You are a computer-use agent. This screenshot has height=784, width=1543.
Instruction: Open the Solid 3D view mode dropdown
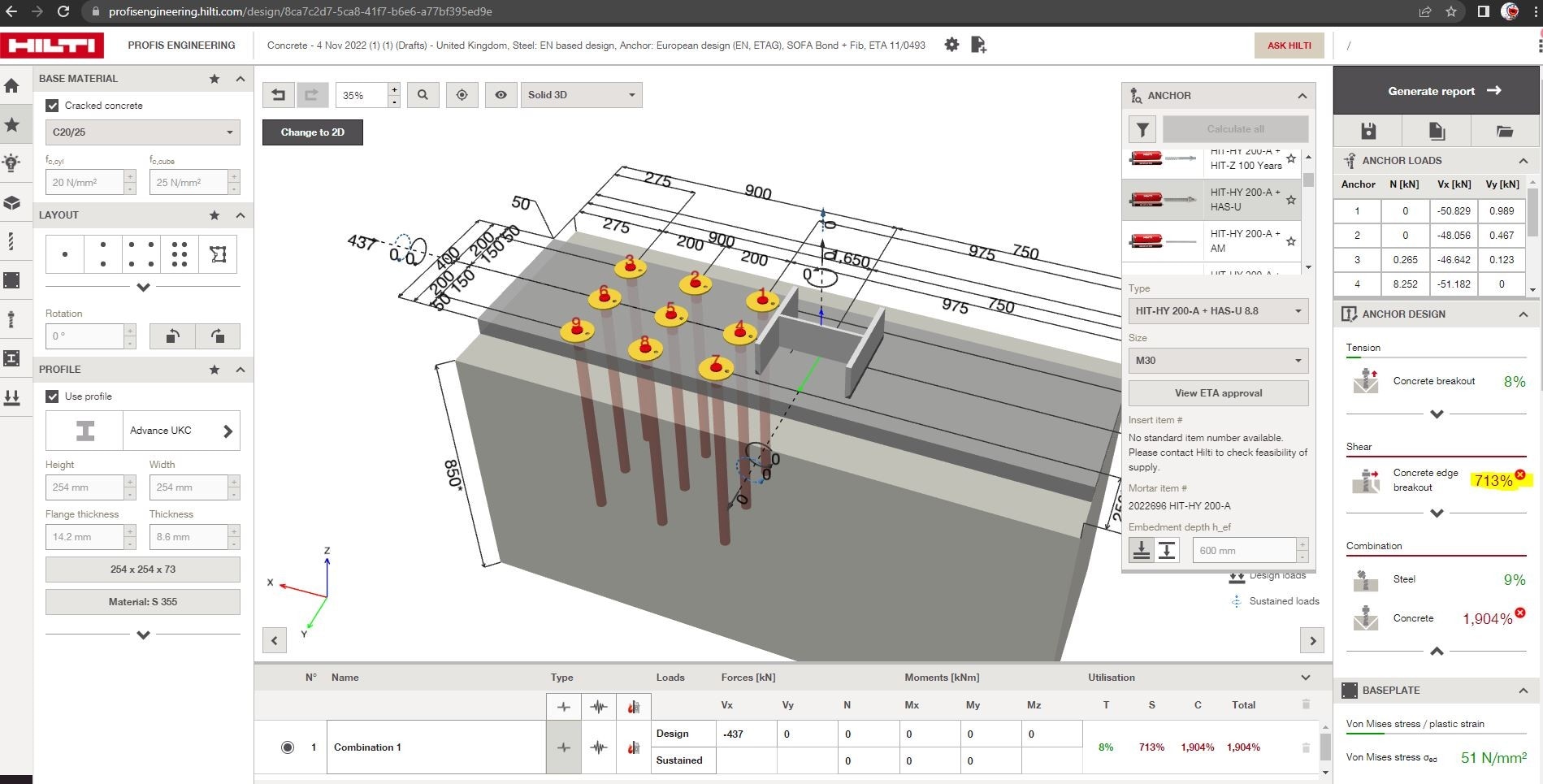580,94
